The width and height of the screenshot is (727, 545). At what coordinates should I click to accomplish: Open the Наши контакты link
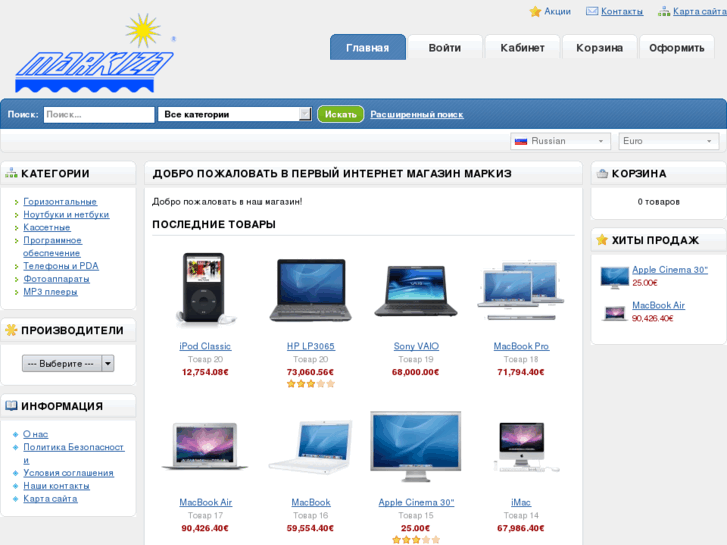(x=56, y=486)
